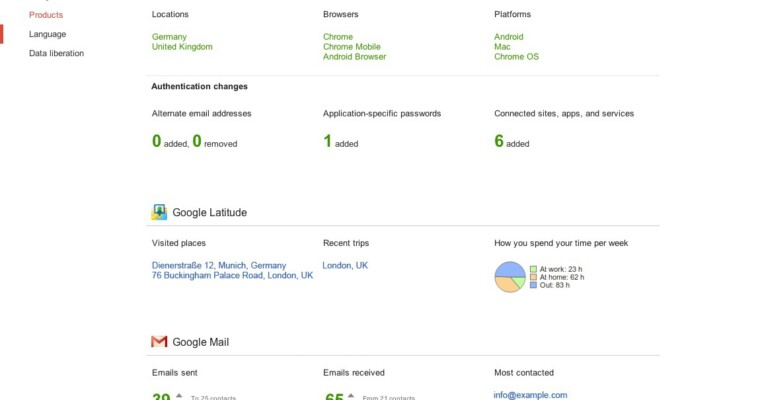Click the Visited places label

coord(179,243)
